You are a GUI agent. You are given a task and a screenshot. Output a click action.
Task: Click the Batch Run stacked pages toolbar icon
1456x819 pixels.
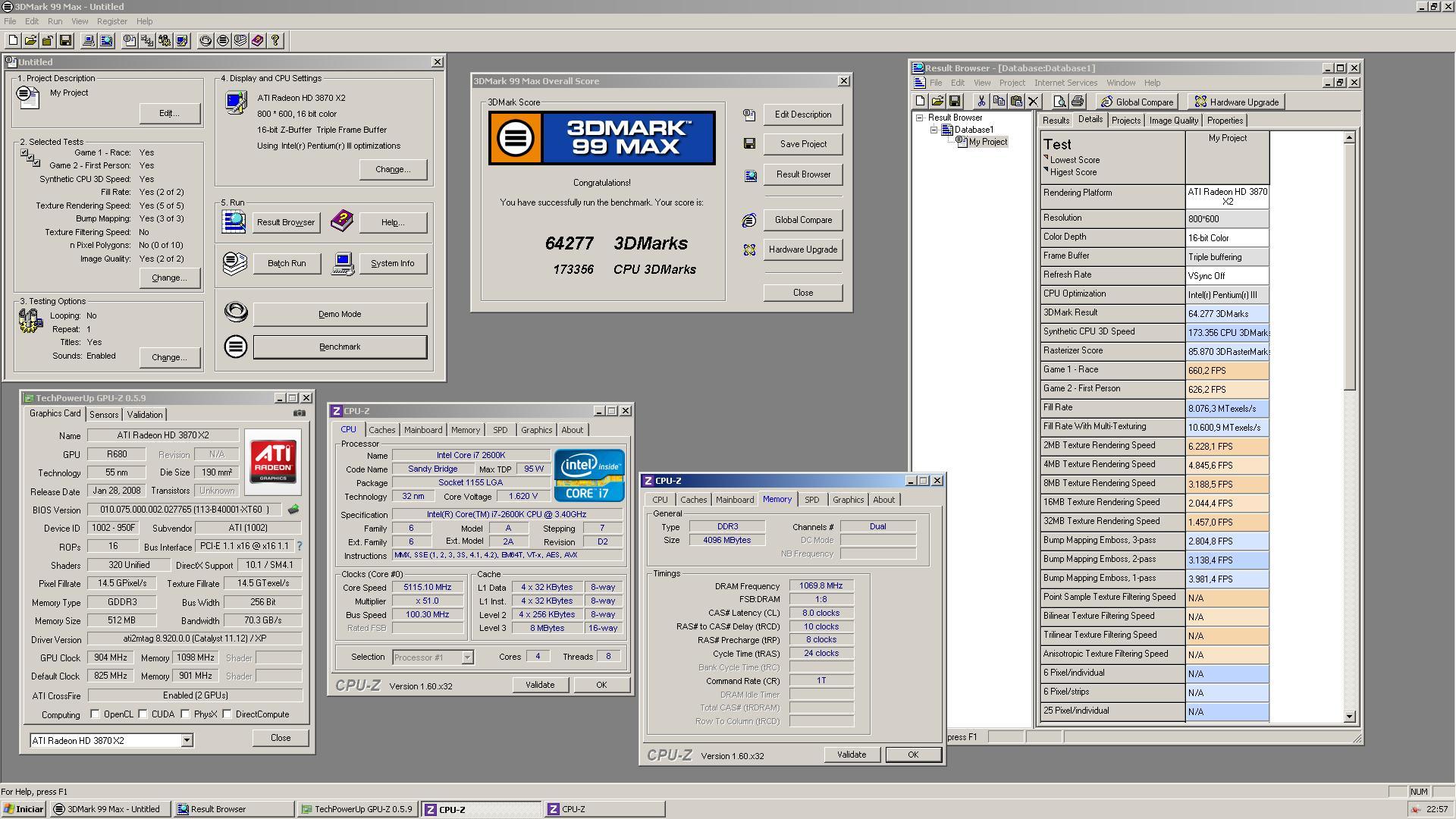[240, 41]
